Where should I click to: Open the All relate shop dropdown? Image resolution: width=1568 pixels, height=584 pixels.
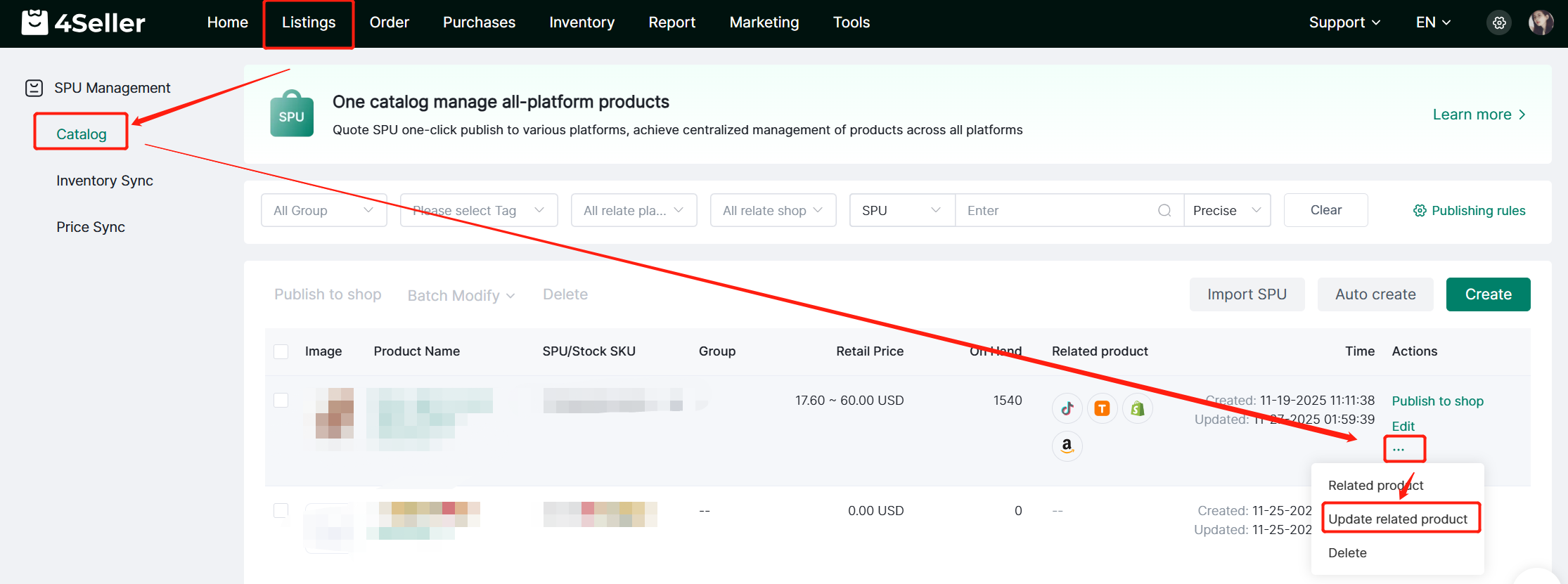772,211
